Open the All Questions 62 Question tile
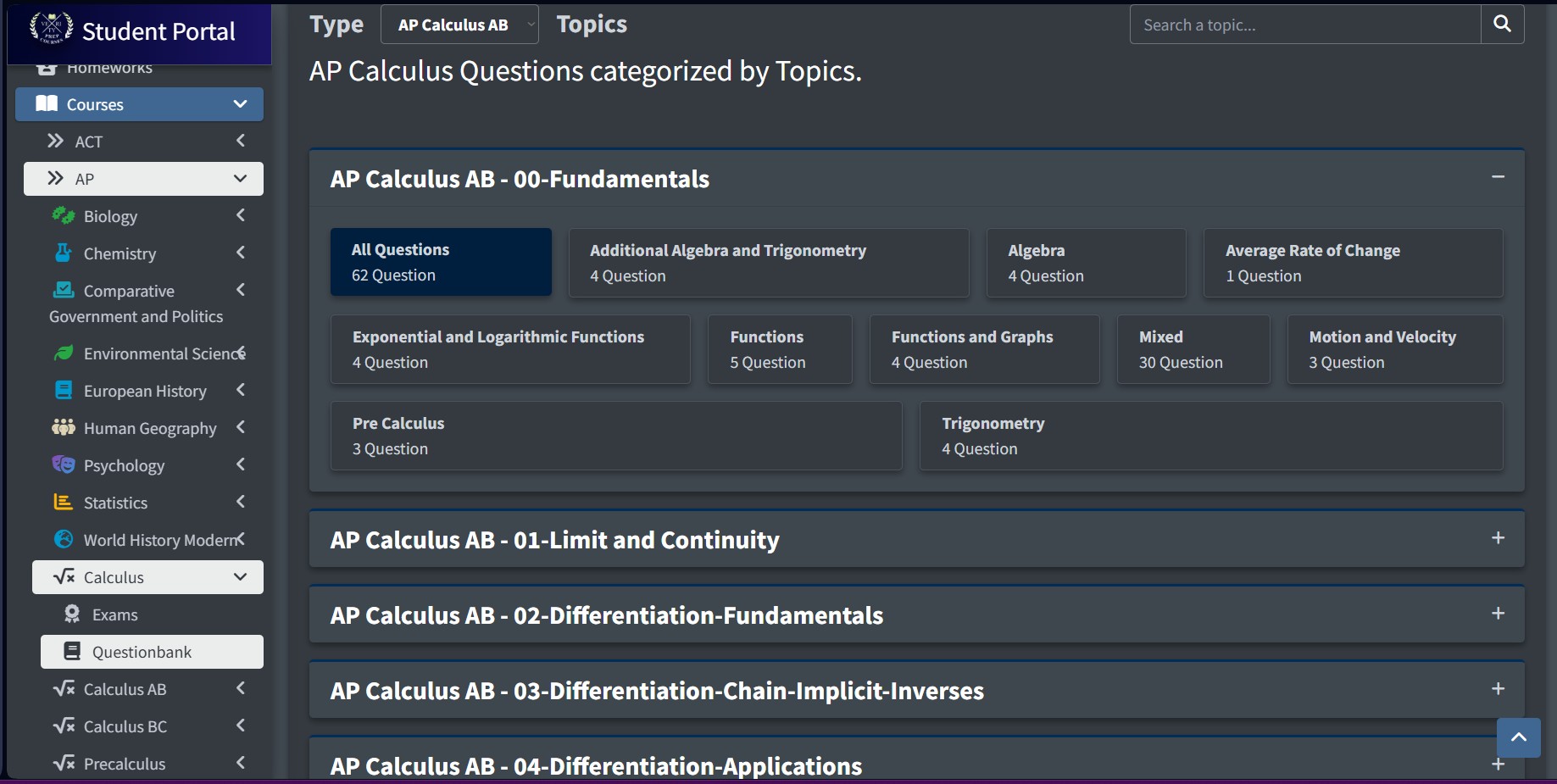The image size is (1557, 784). coord(441,263)
